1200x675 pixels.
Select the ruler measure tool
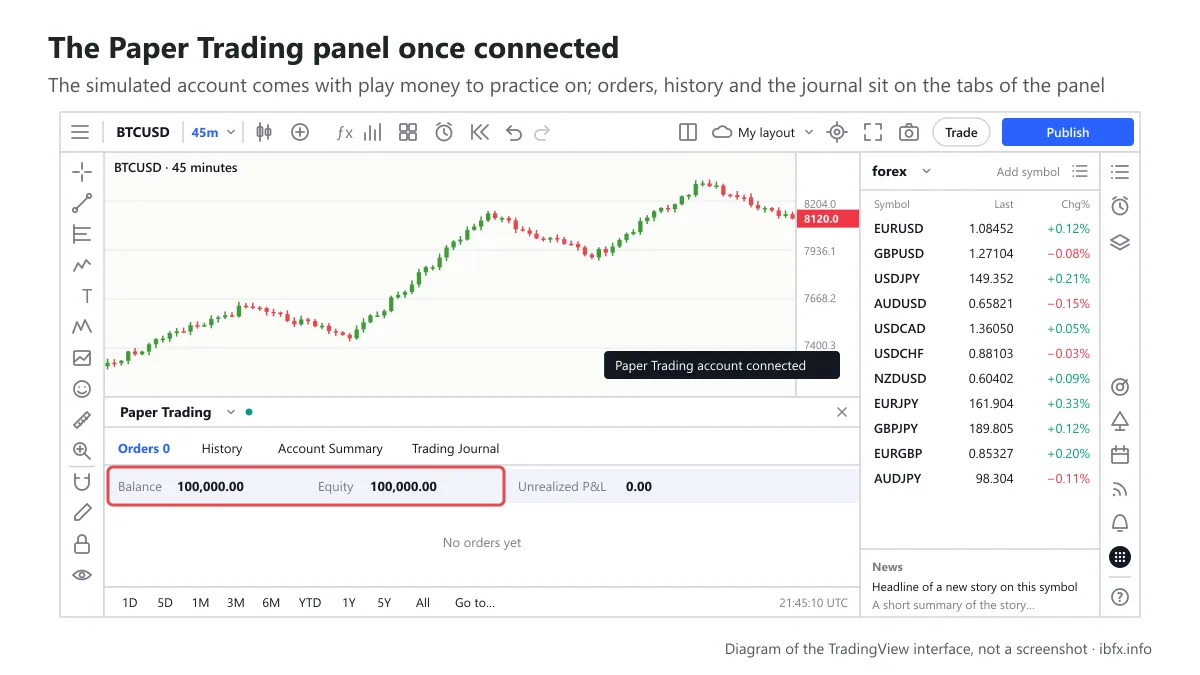click(82, 420)
